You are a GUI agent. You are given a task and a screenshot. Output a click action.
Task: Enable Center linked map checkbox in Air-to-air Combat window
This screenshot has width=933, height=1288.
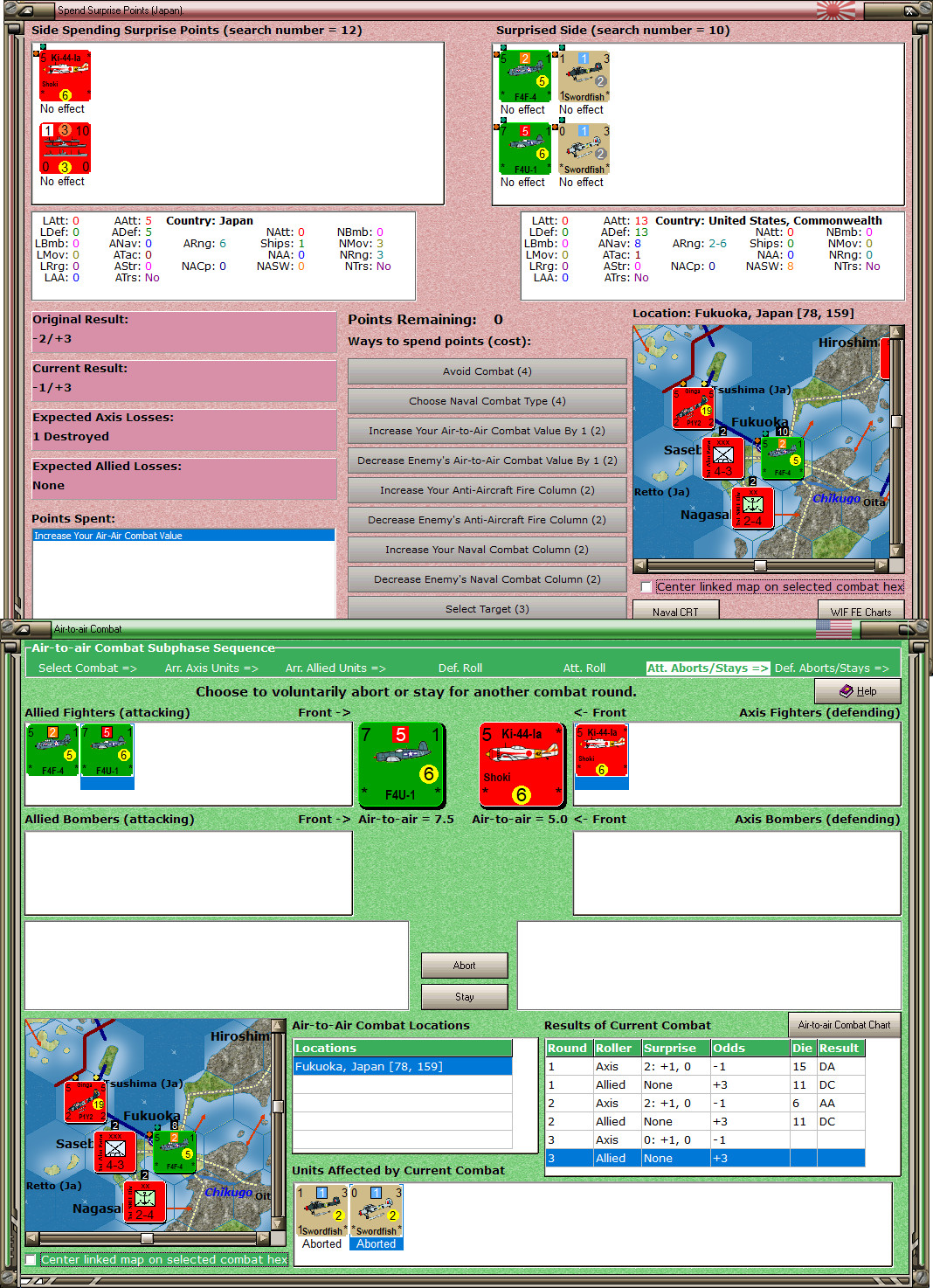tap(31, 1259)
